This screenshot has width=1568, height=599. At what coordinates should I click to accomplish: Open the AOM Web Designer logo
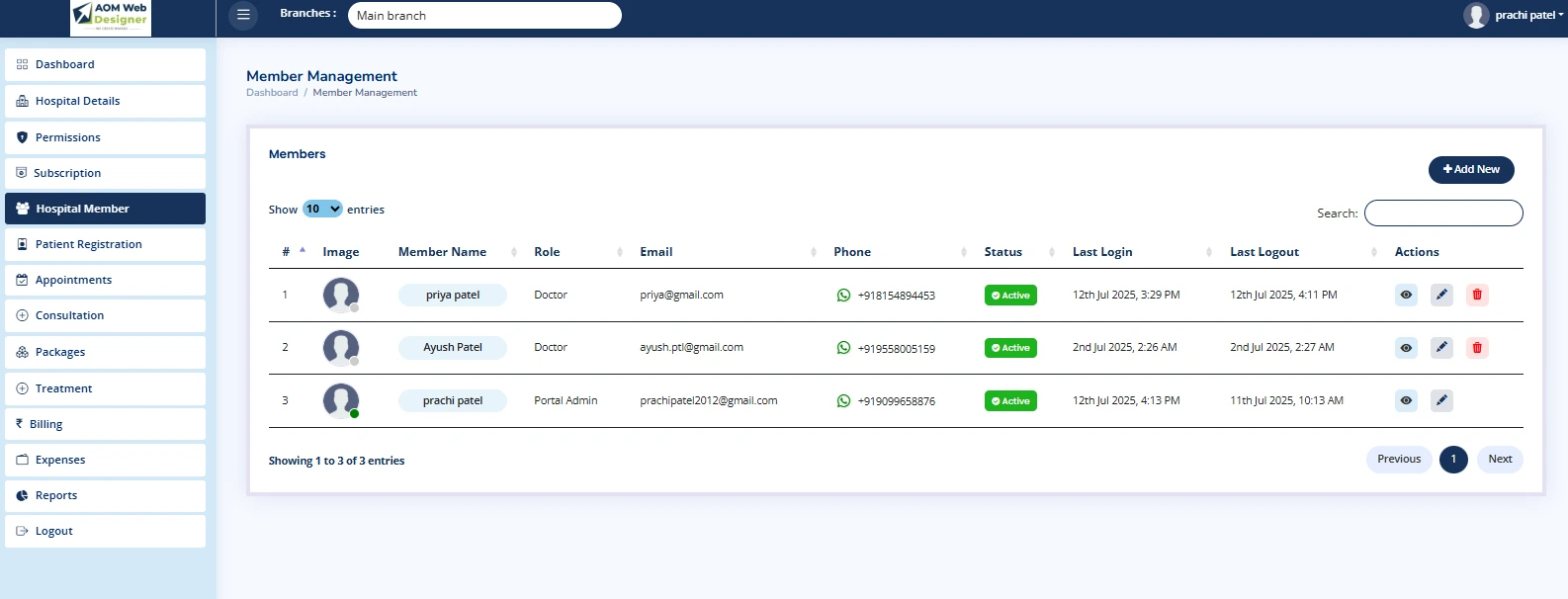[x=111, y=17]
